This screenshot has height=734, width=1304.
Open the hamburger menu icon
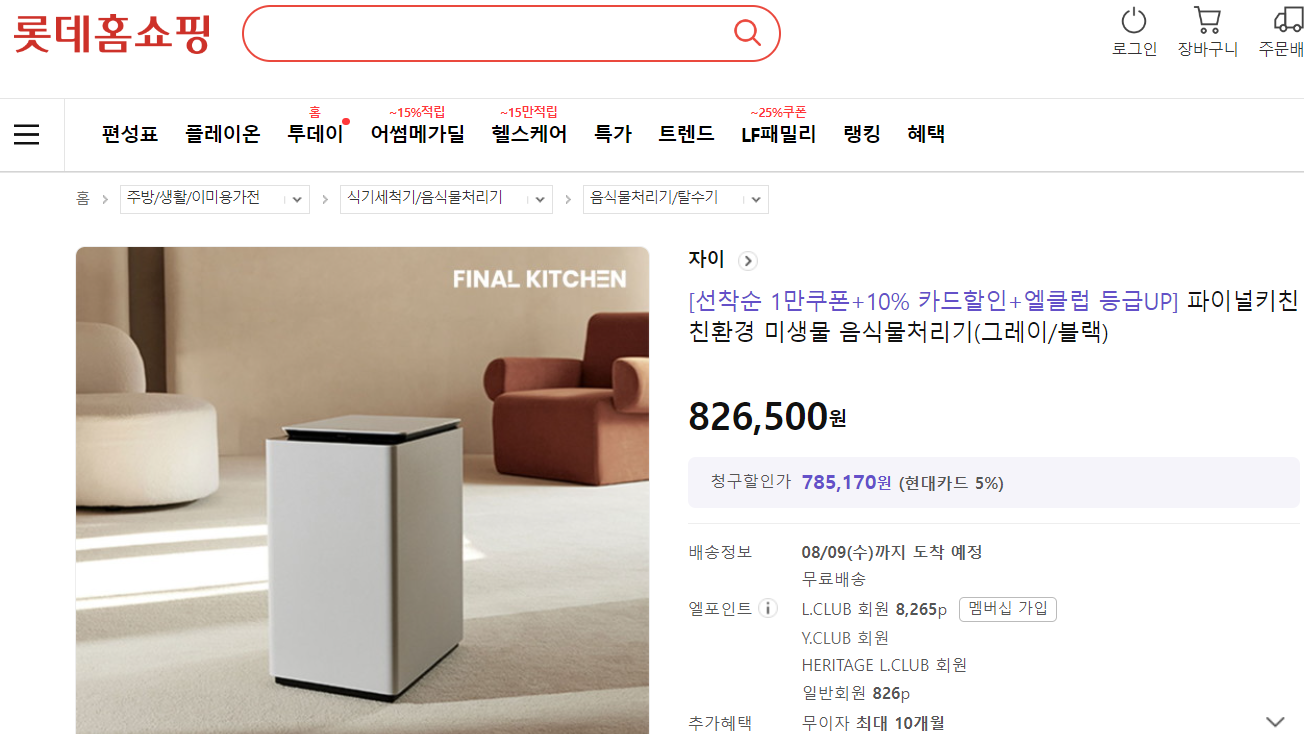click(27, 134)
